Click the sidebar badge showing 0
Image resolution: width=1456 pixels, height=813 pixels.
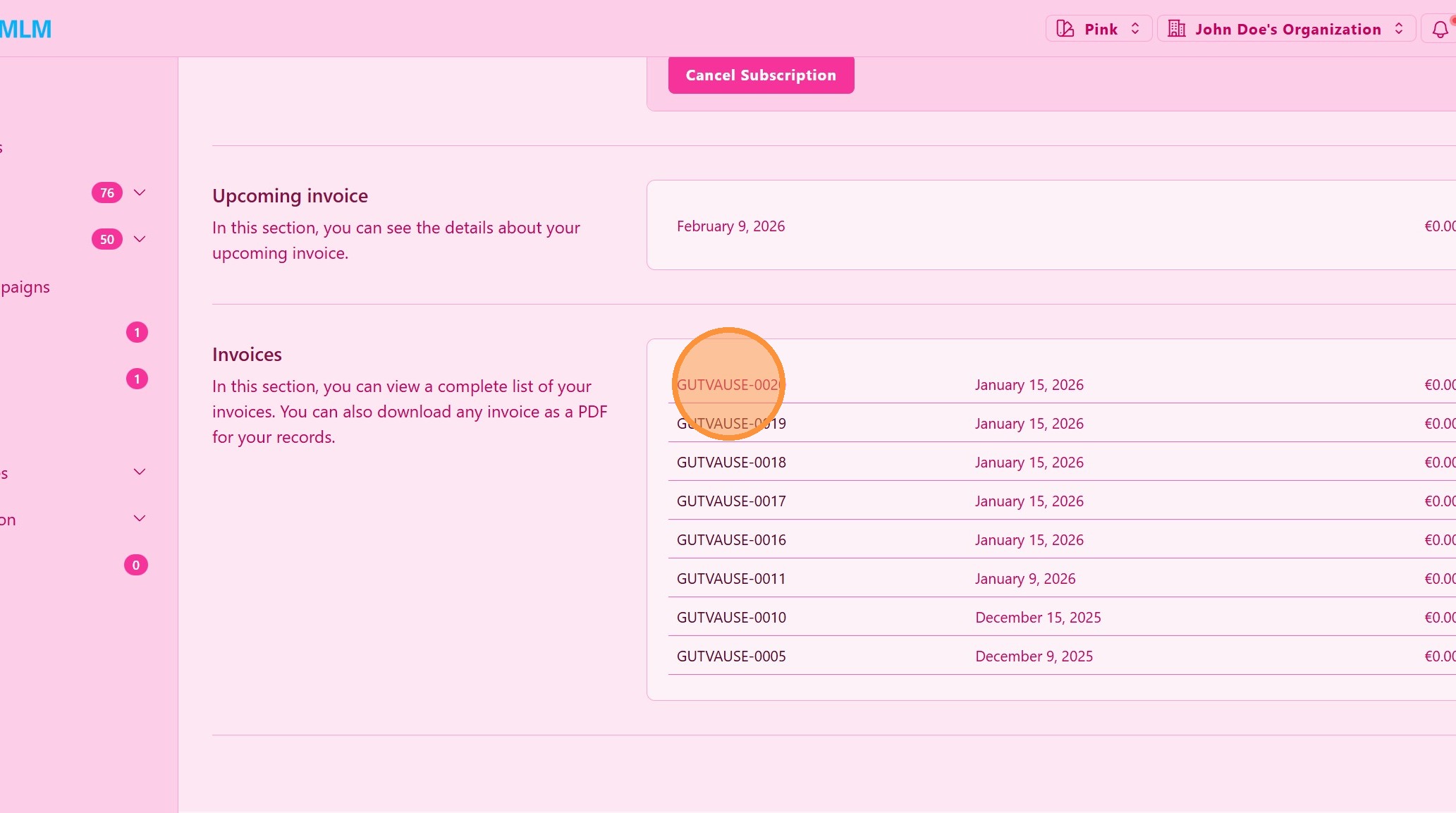(x=136, y=565)
